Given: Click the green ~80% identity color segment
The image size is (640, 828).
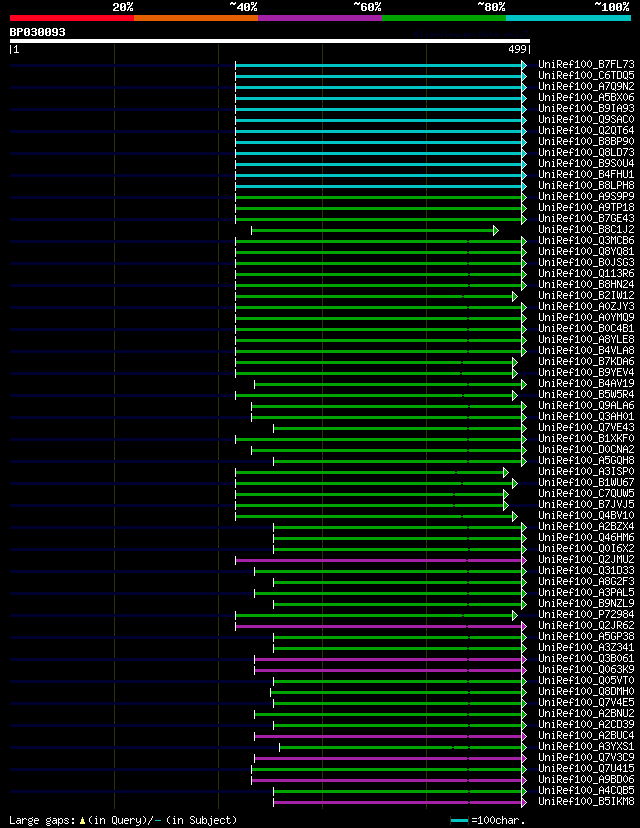Looking at the screenshot, I should tap(444, 18).
